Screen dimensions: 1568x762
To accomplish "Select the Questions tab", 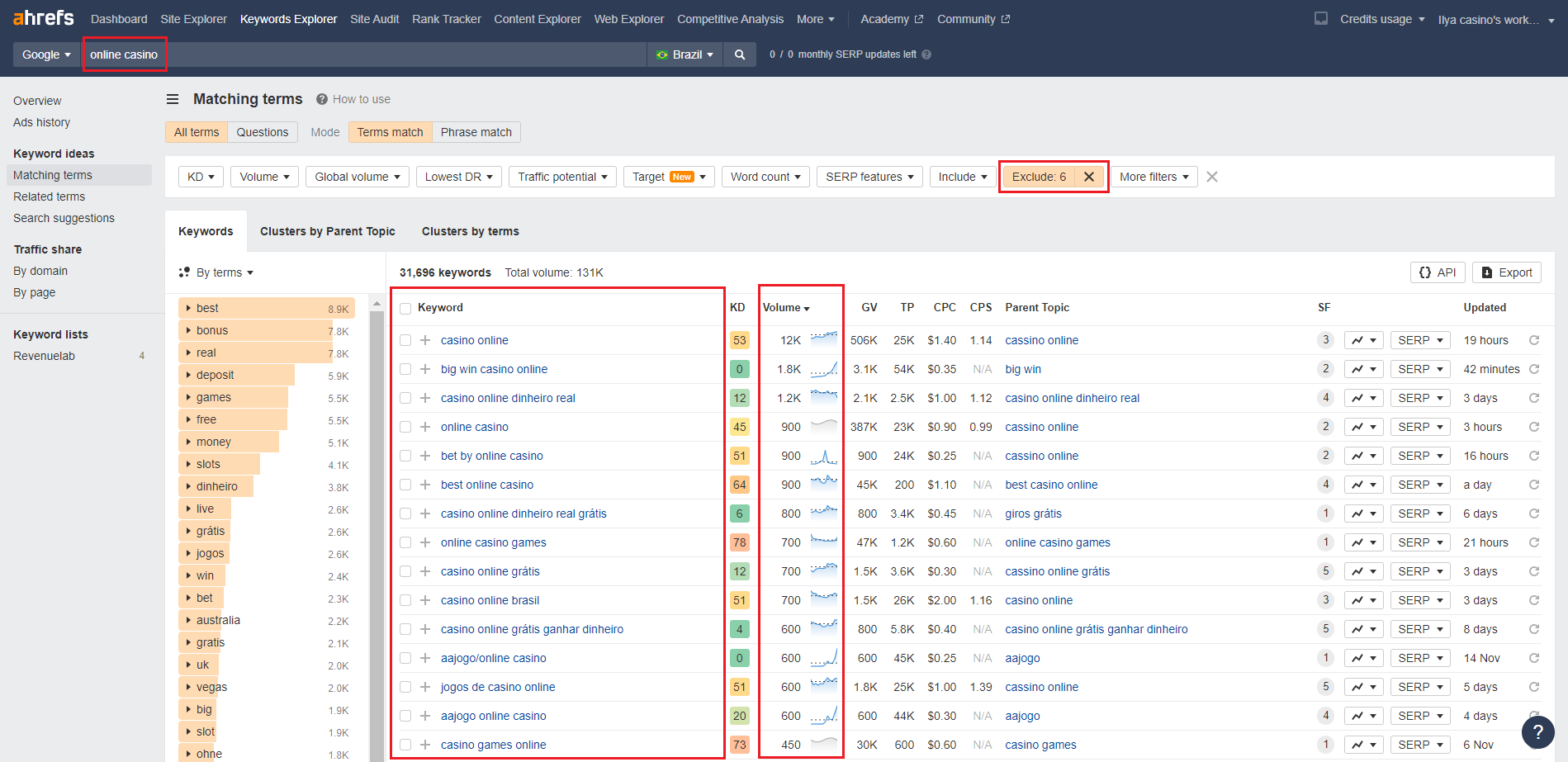I will click(x=263, y=132).
